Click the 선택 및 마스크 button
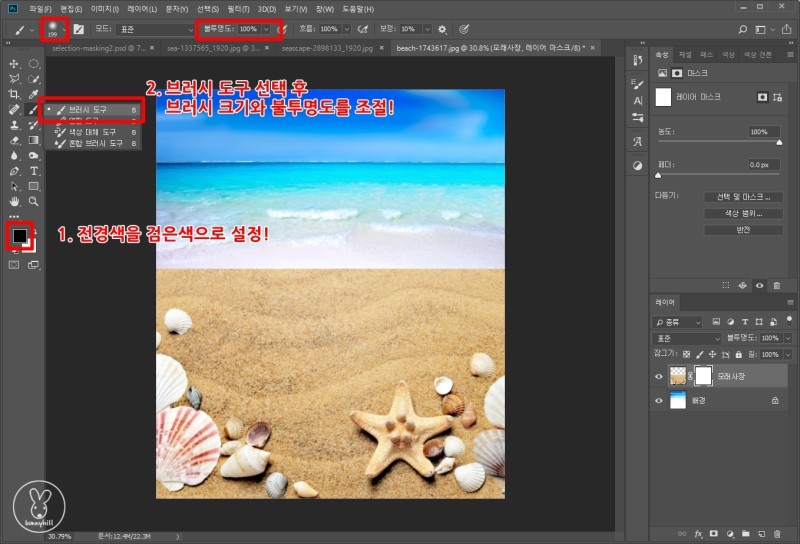 (742, 197)
